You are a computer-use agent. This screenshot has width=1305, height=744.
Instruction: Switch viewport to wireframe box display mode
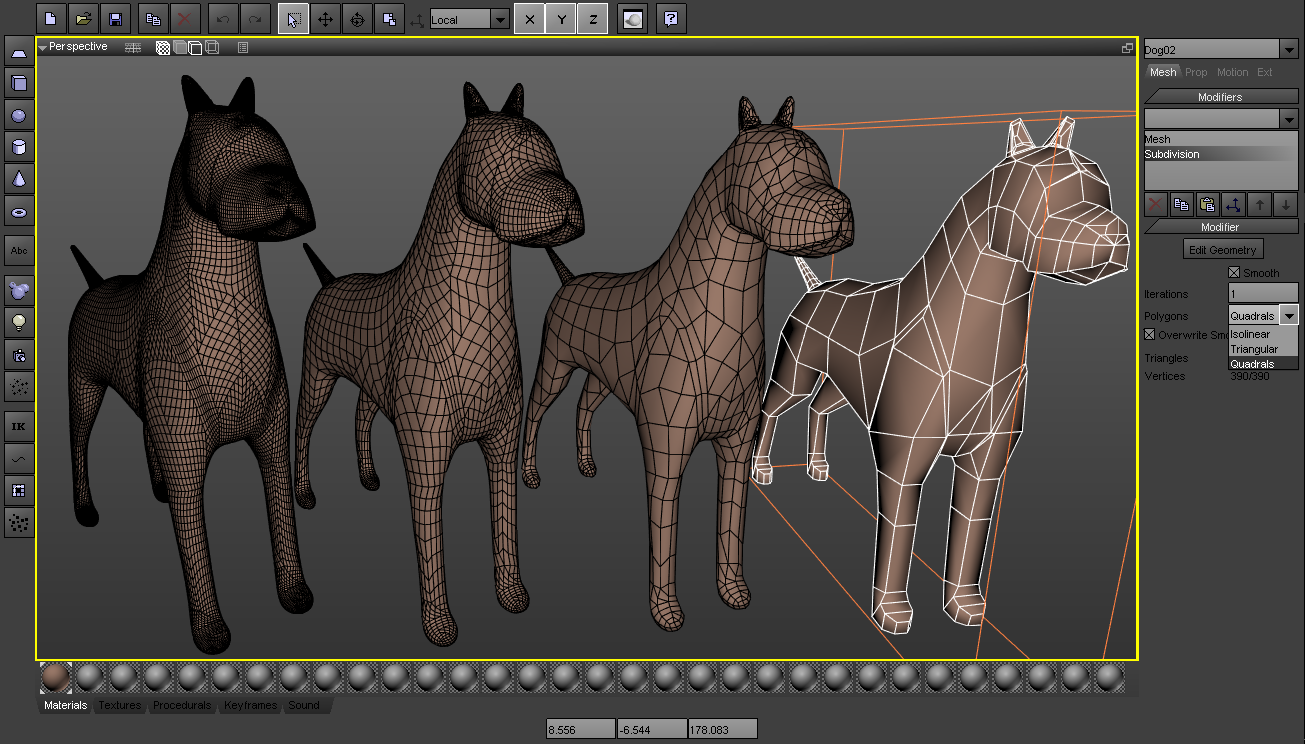tap(212, 47)
